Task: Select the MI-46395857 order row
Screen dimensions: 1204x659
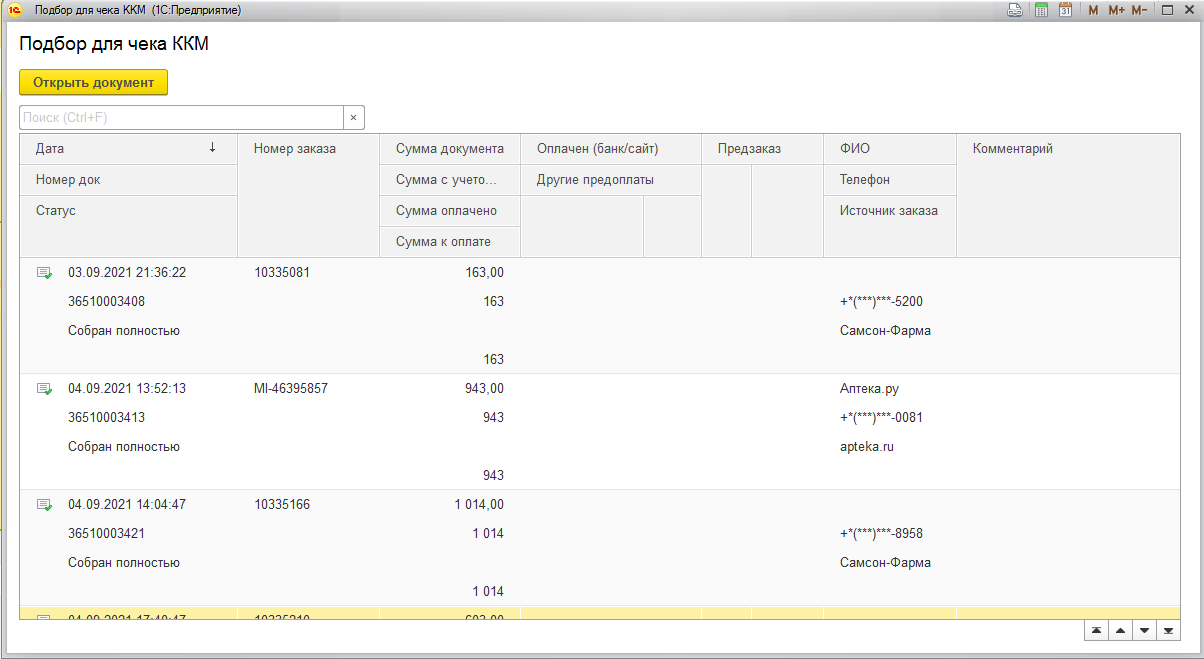Action: tap(290, 388)
